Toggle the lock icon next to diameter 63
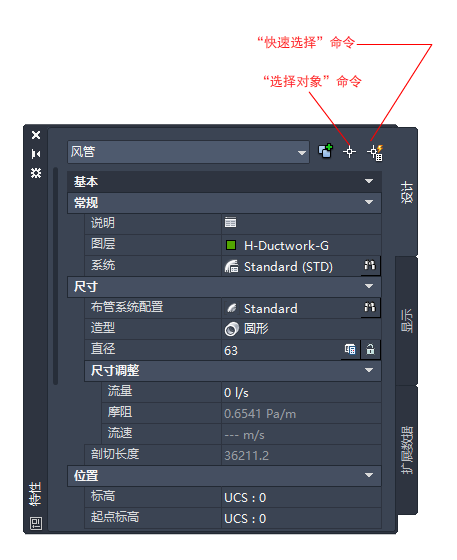Screen dimensions: 457x560 tap(371, 349)
